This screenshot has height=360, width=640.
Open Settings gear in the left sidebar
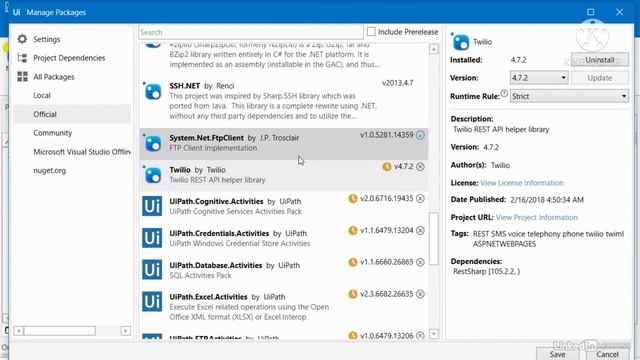22,39
